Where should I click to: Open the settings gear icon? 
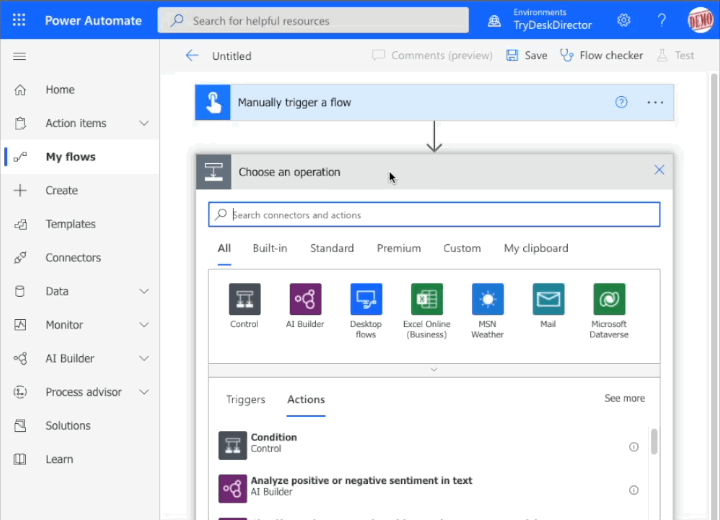pos(624,20)
